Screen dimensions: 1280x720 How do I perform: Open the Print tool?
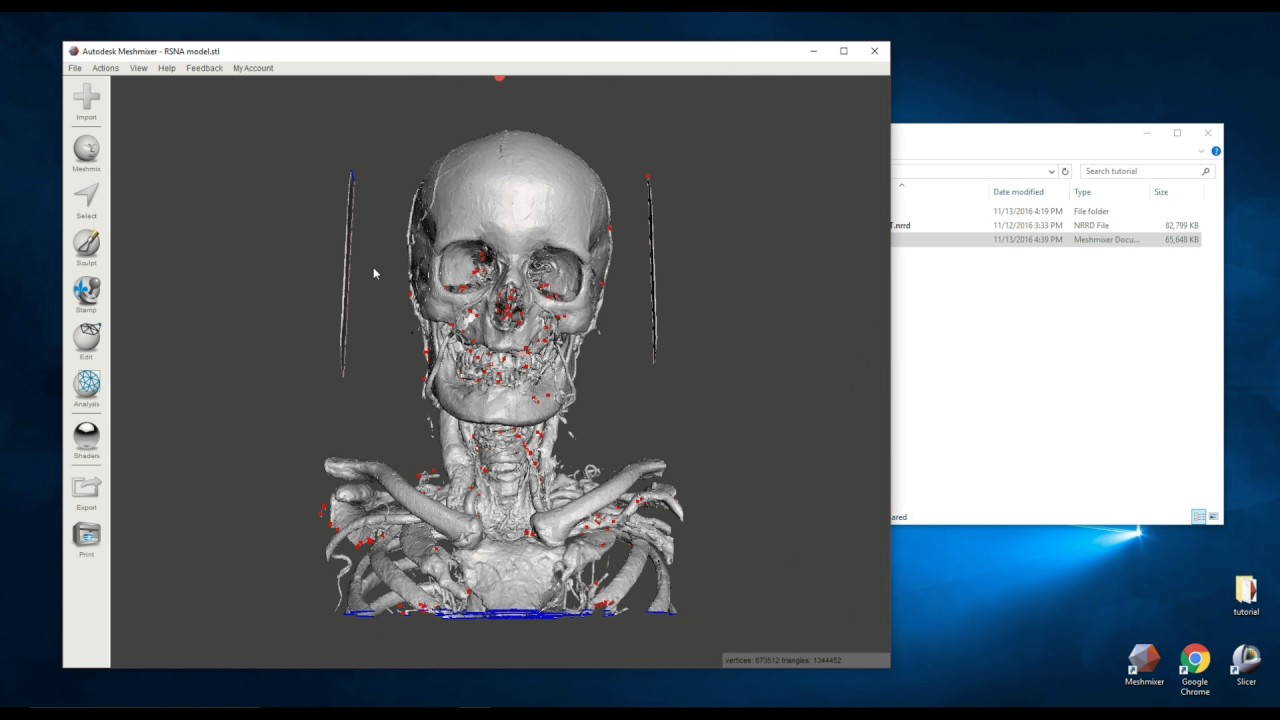tap(86, 540)
